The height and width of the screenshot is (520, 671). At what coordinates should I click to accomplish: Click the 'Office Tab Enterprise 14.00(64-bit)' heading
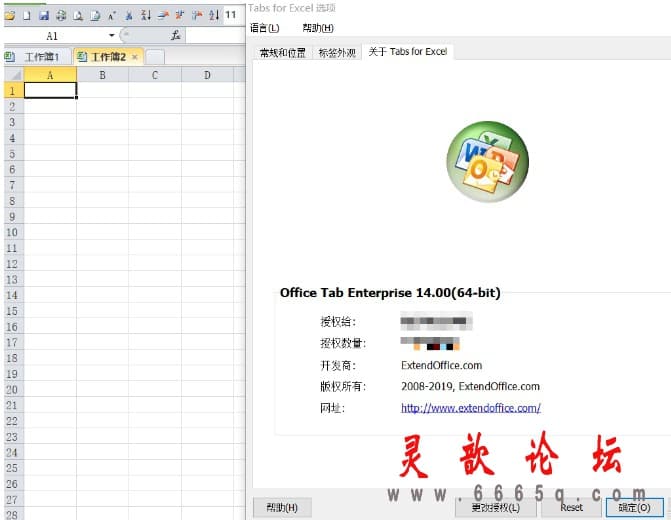(390, 293)
